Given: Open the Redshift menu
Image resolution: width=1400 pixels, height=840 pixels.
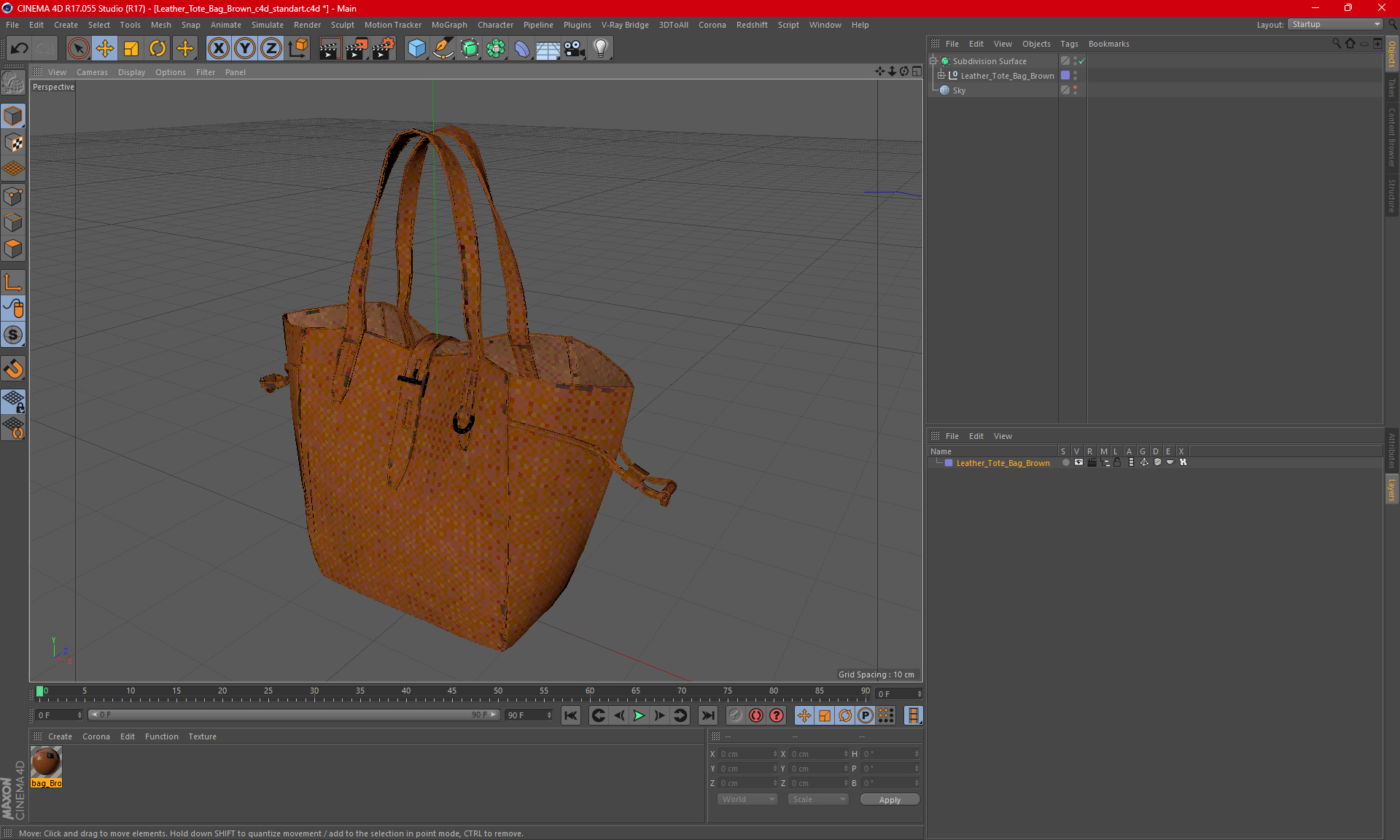Looking at the screenshot, I should coord(752,25).
